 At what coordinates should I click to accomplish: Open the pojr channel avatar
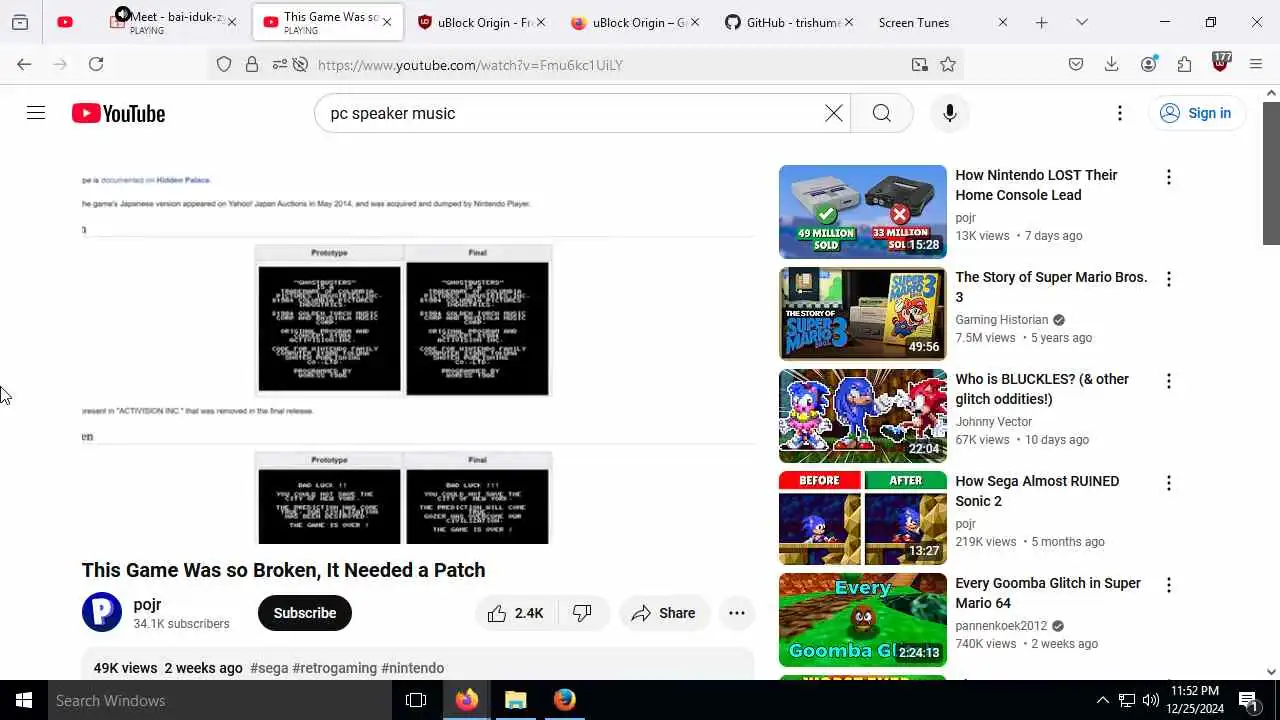(102, 612)
